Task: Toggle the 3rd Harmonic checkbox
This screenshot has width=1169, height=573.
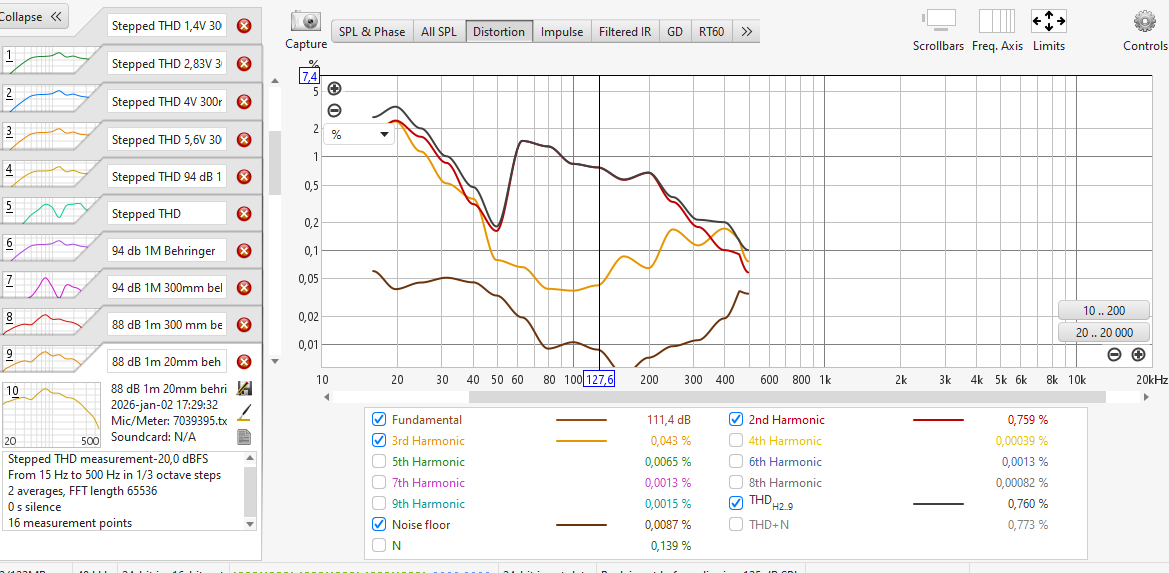Action: (379, 440)
